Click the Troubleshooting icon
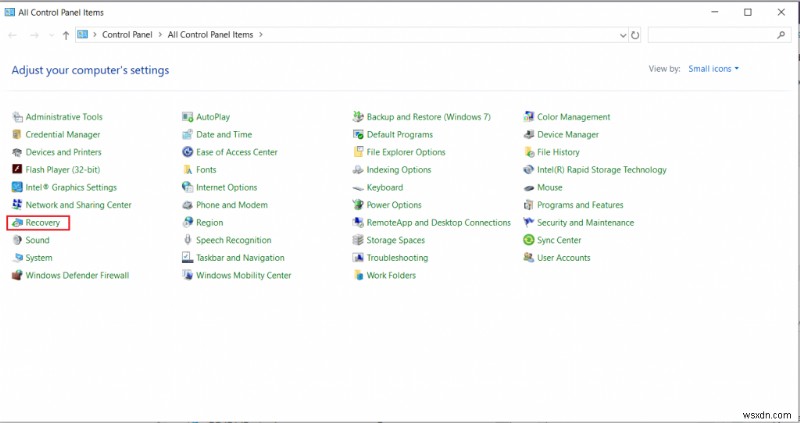The height and width of the screenshot is (423, 800). pyautogui.click(x=358, y=258)
